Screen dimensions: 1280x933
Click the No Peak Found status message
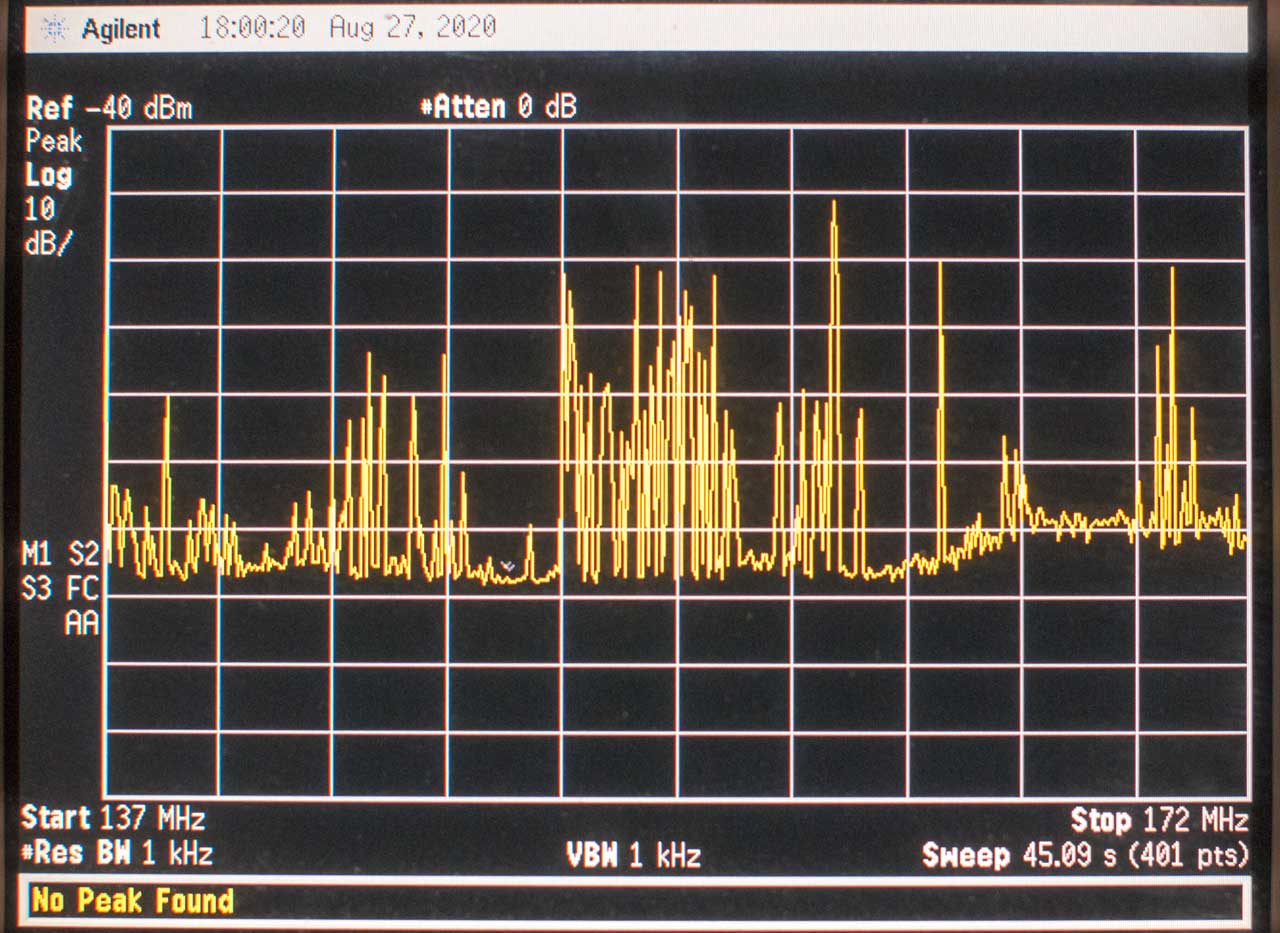click(133, 901)
